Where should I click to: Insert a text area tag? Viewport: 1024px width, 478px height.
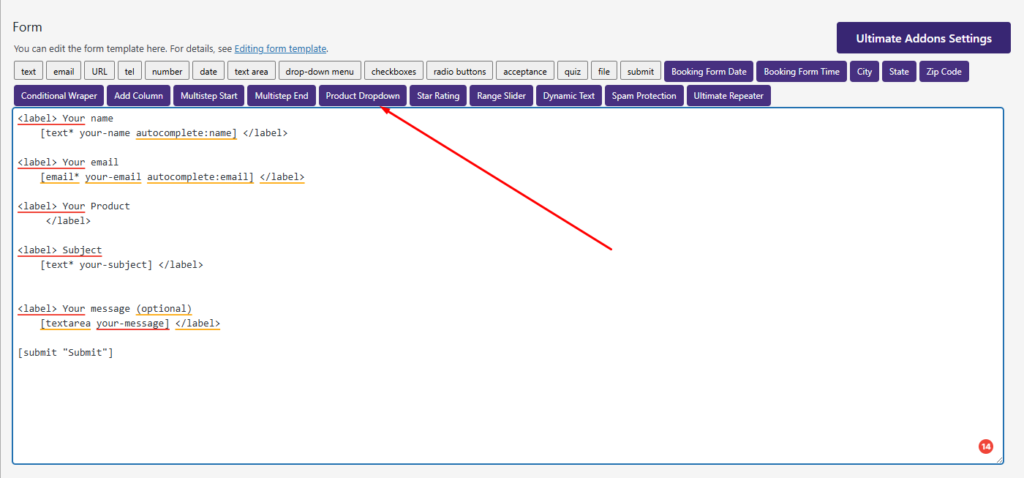251,71
